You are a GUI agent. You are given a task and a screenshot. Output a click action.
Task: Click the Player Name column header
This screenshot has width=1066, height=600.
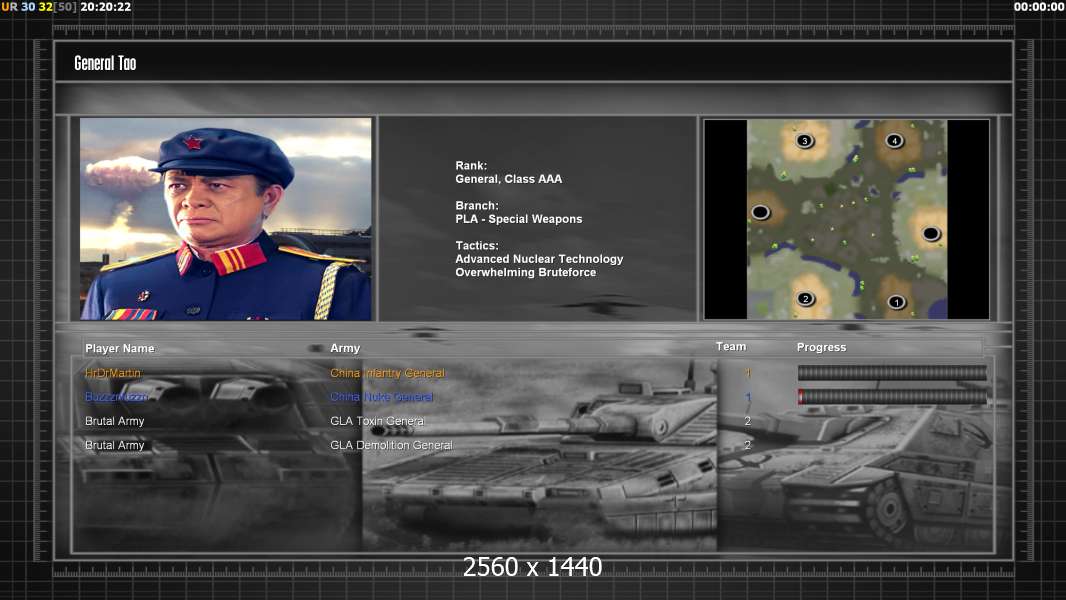[120, 348]
